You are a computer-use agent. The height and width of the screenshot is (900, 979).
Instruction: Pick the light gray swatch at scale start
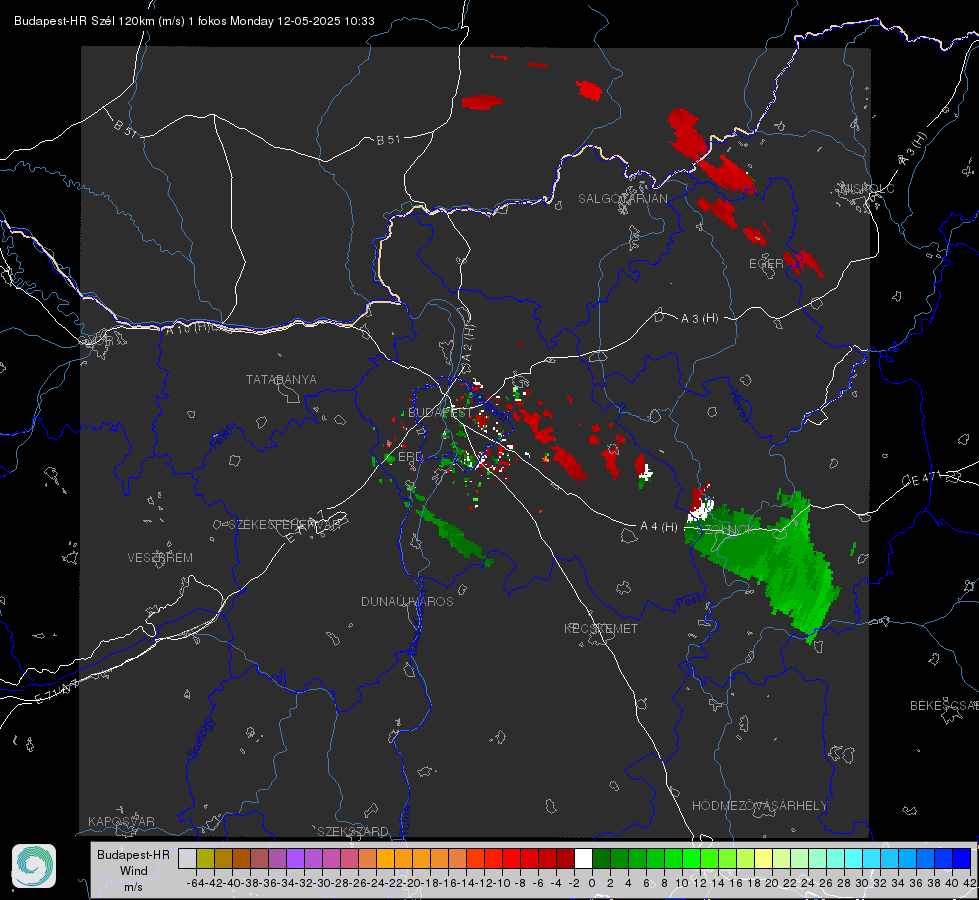[x=187, y=858]
